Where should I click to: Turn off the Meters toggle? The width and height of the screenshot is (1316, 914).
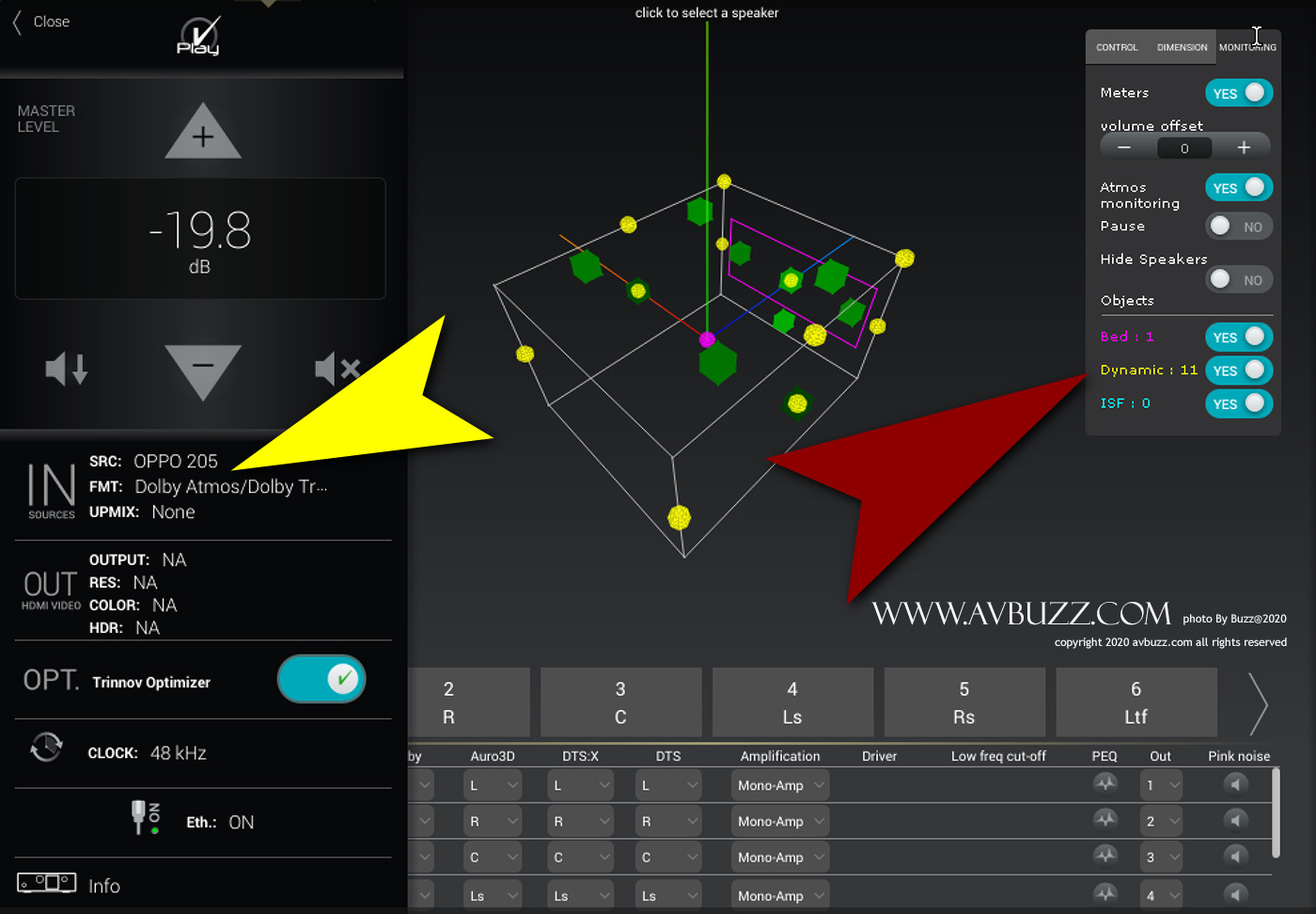pyautogui.click(x=1238, y=93)
